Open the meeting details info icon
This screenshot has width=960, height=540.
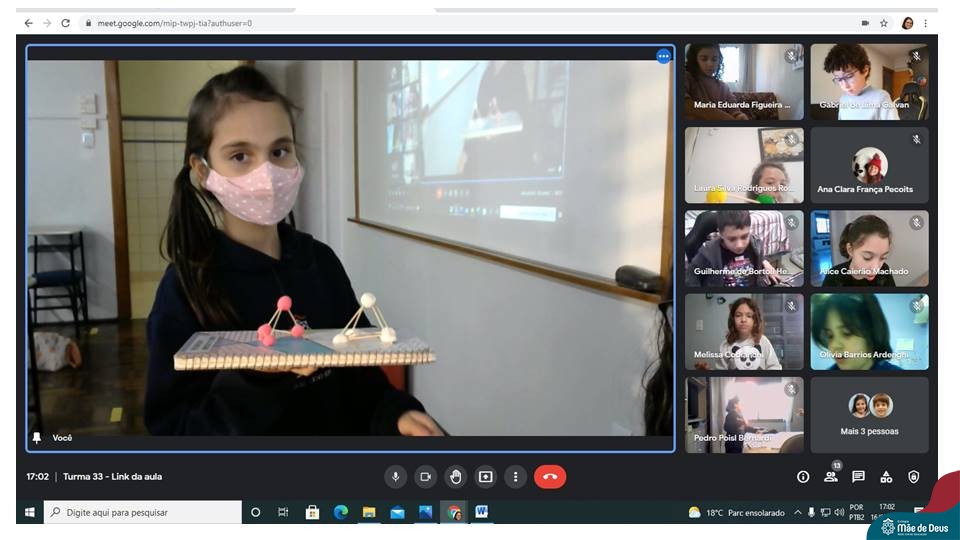(802, 477)
